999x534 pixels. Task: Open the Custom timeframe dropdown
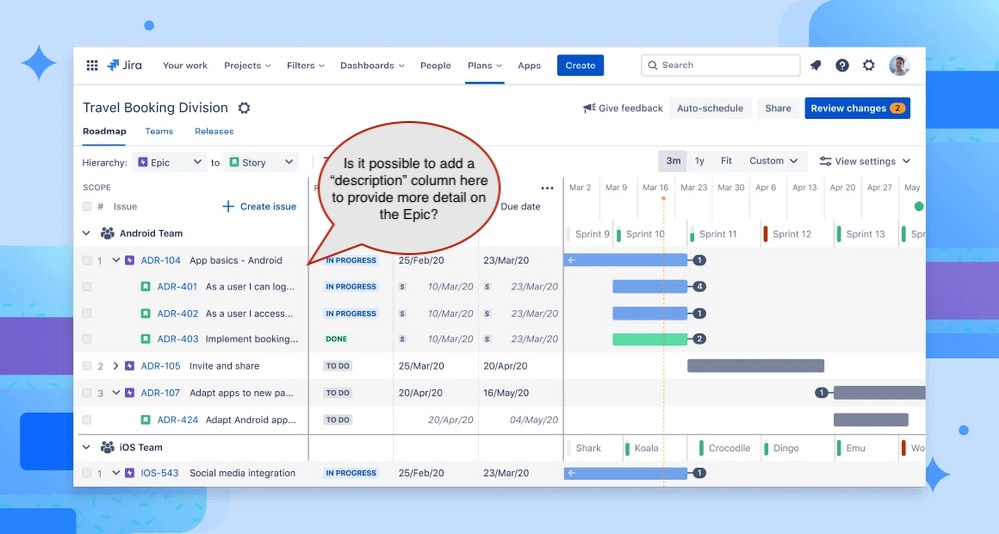pos(773,161)
